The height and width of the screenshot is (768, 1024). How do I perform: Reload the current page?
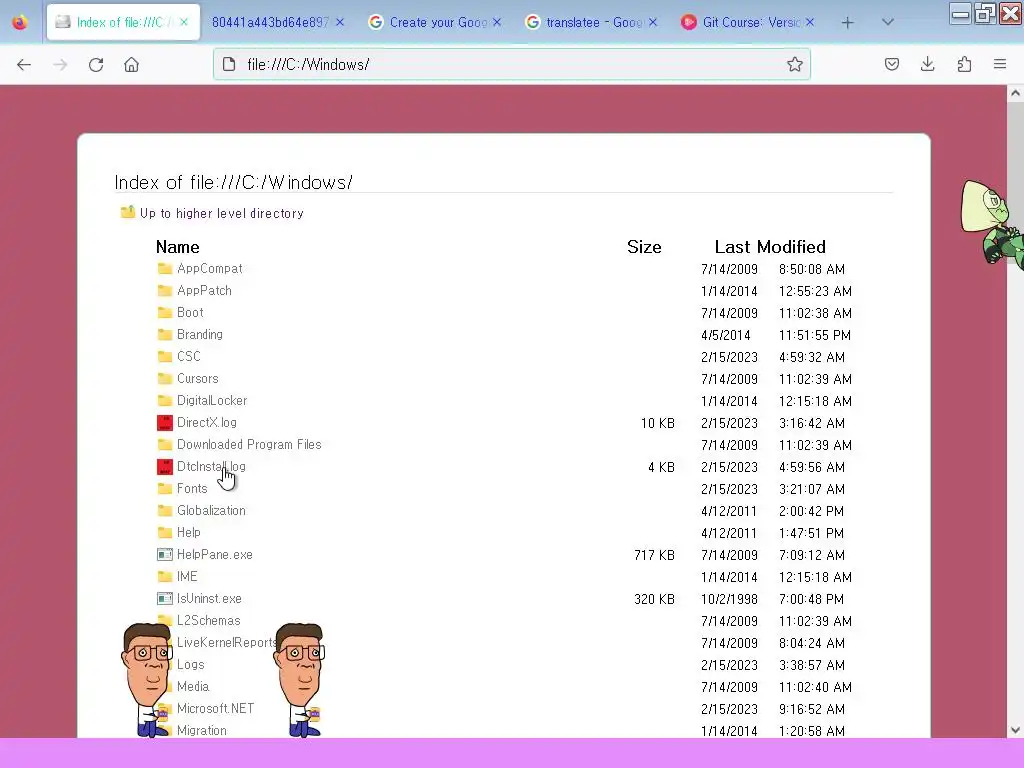[96, 65]
